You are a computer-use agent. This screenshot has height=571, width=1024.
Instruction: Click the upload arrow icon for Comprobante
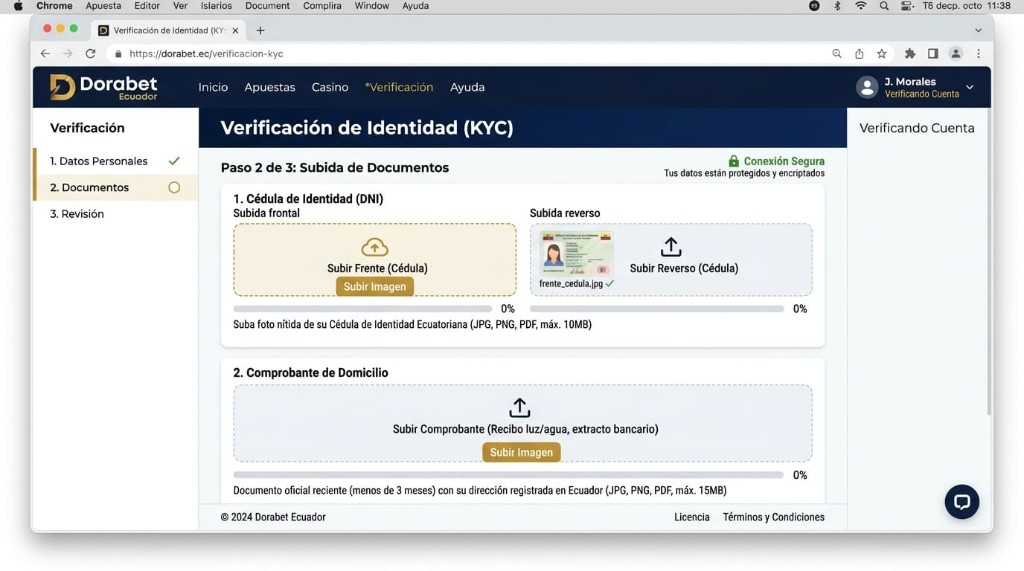[x=519, y=408]
